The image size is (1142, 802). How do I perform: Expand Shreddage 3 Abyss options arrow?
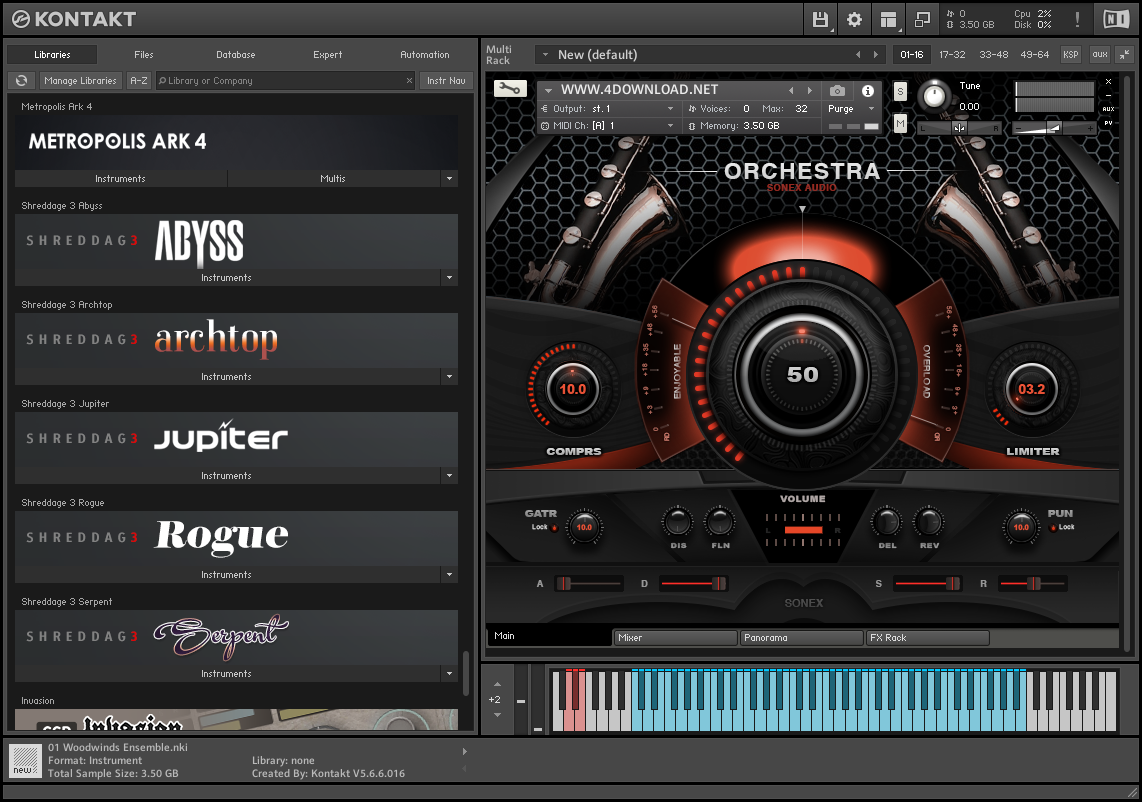(x=449, y=278)
